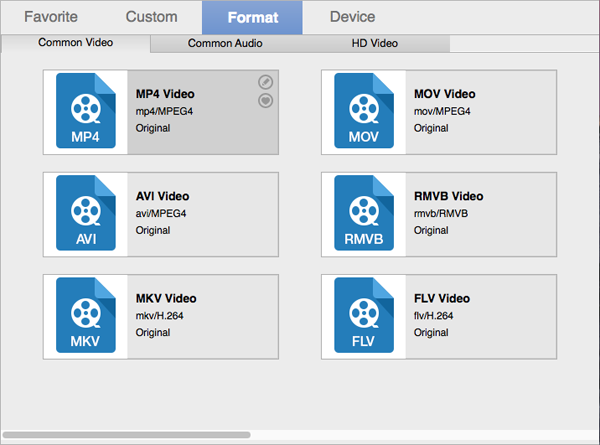Open the HD Video sub-tab
The image size is (600, 445).
375,44
